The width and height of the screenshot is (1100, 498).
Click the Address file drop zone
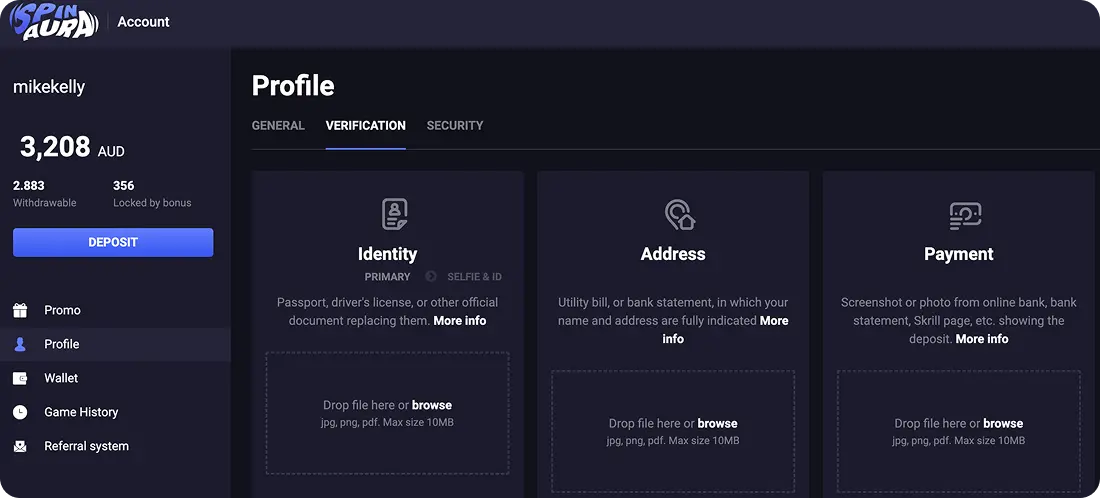coord(673,431)
